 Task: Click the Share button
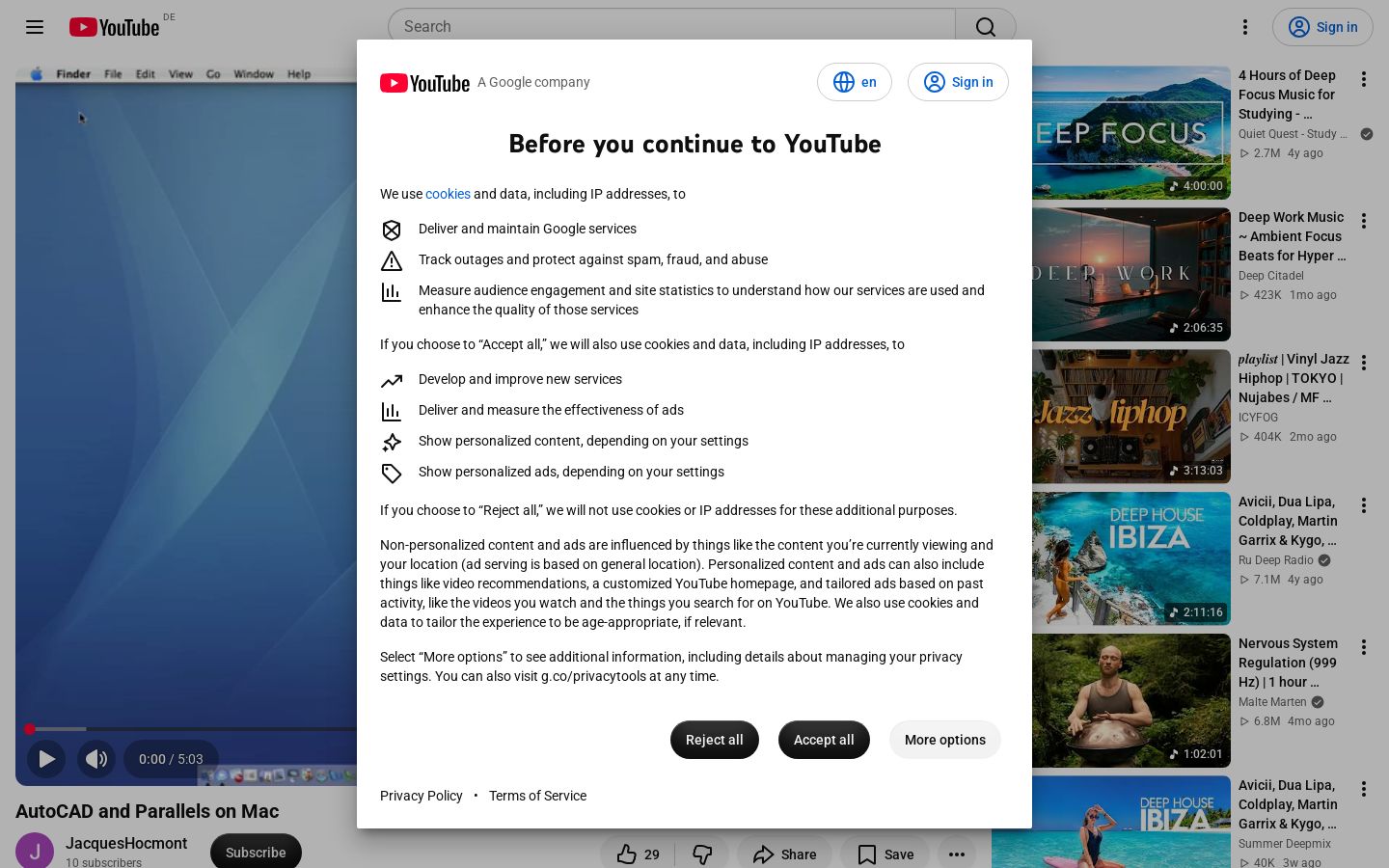pos(784,854)
